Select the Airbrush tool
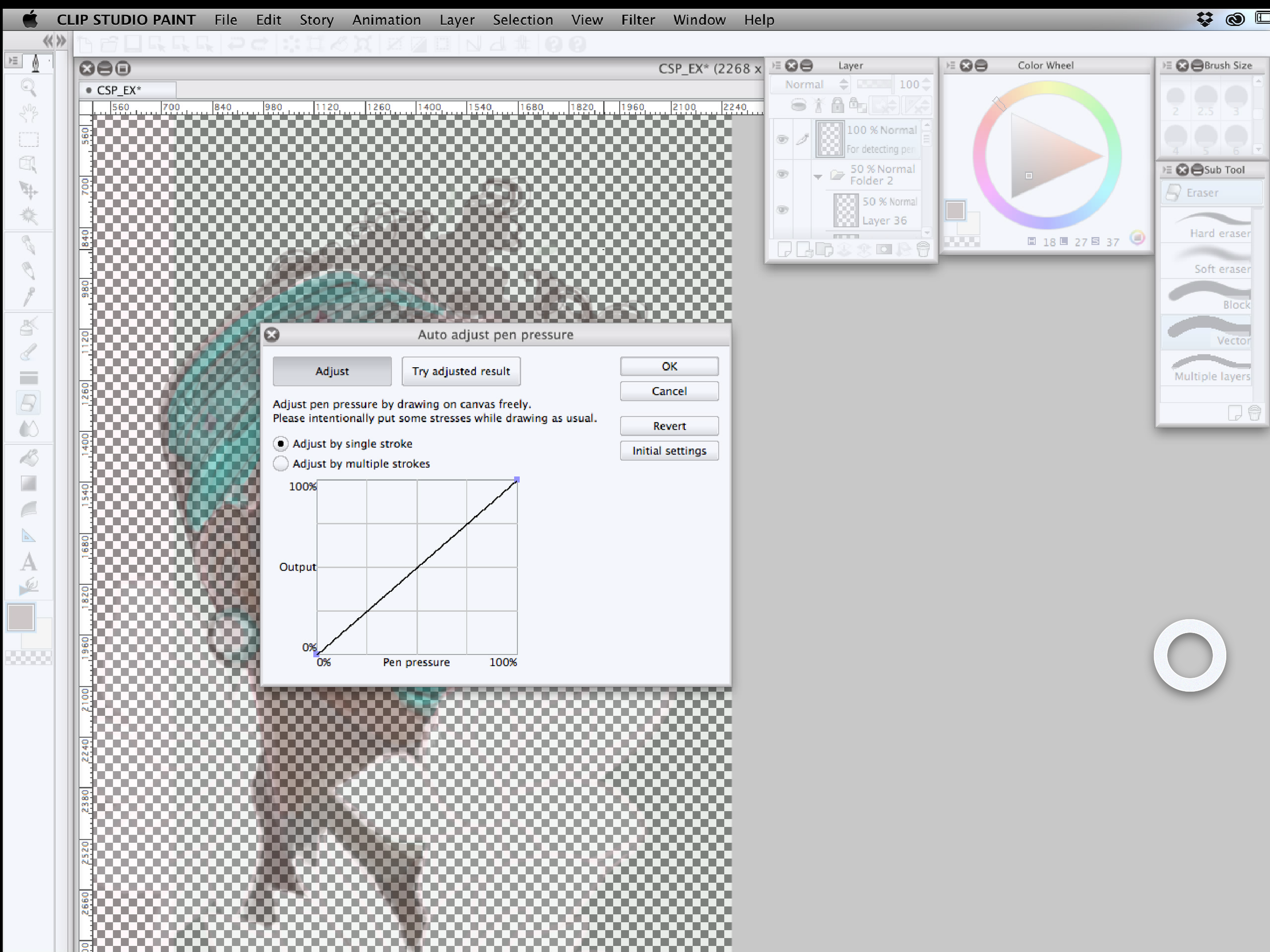 (x=29, y=326)
